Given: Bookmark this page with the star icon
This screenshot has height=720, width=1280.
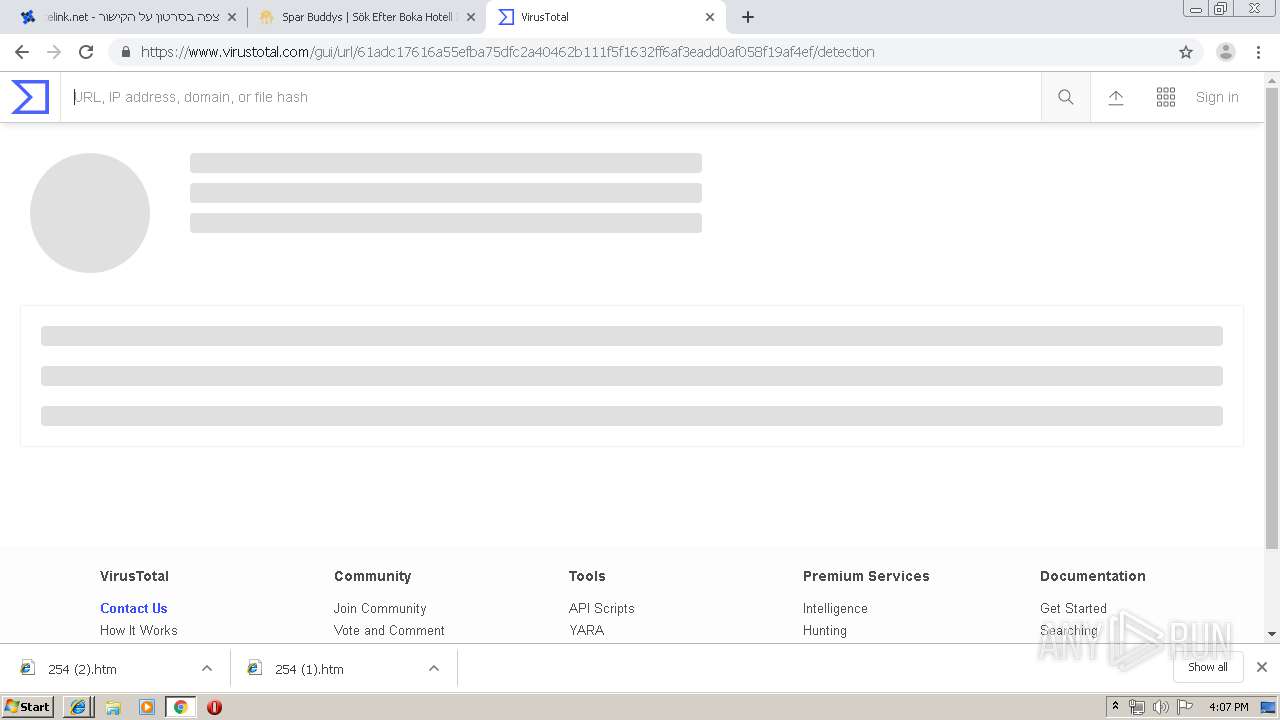Looking at the screenshot, I should [1186, 52].
